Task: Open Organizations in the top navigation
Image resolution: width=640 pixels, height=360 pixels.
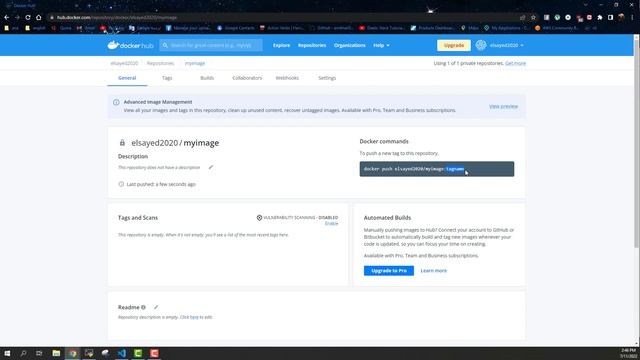Action: pos(349,45)
